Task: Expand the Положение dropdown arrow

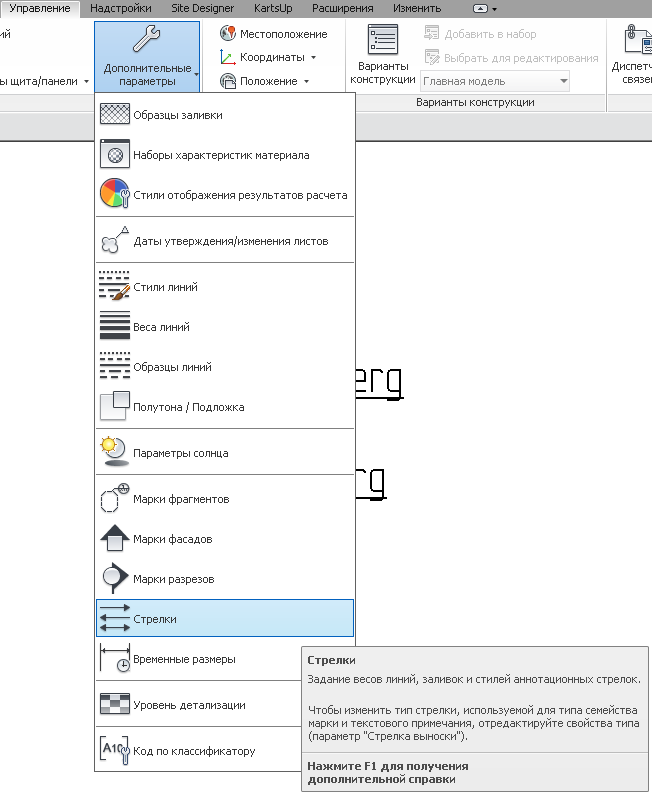Action: point(306,82)
